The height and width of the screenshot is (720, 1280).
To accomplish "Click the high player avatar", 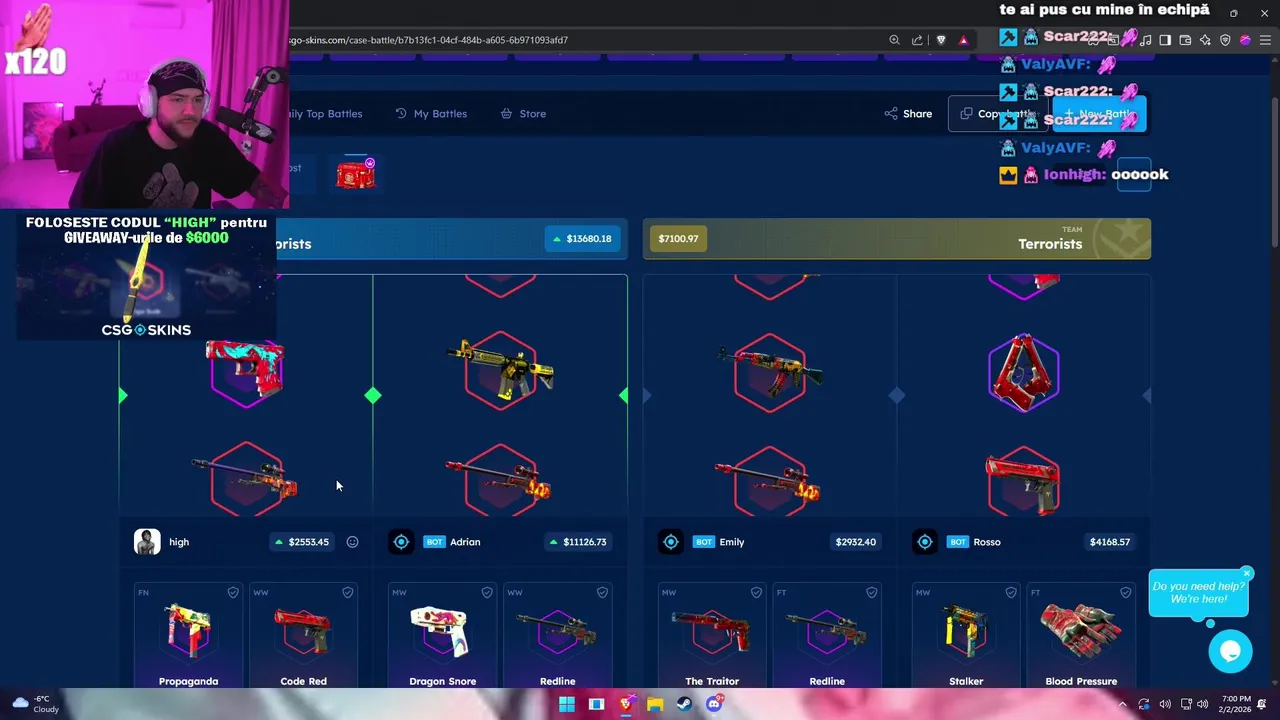I will tap(147, 542).
